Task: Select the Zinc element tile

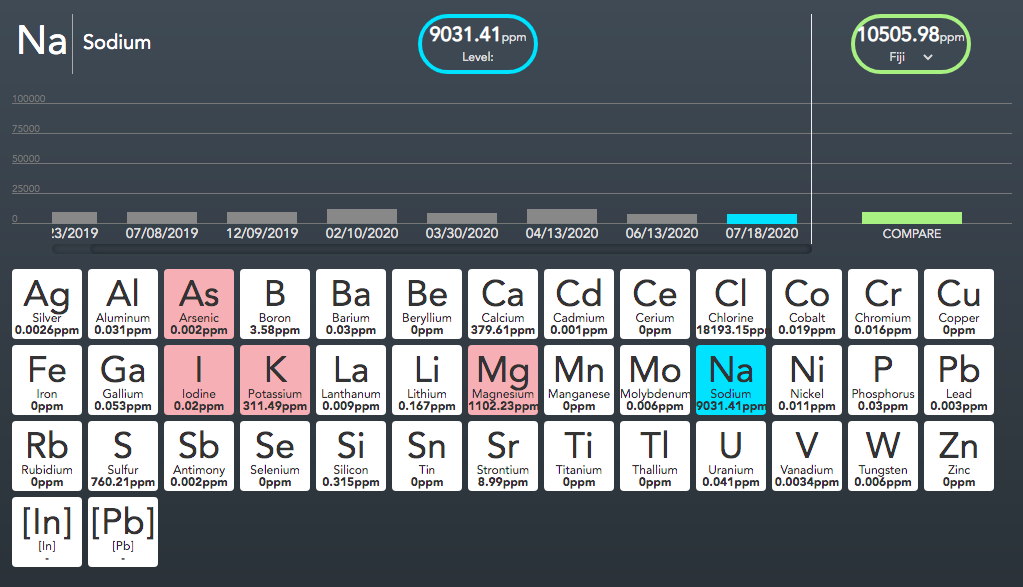Action: (959, 455)
